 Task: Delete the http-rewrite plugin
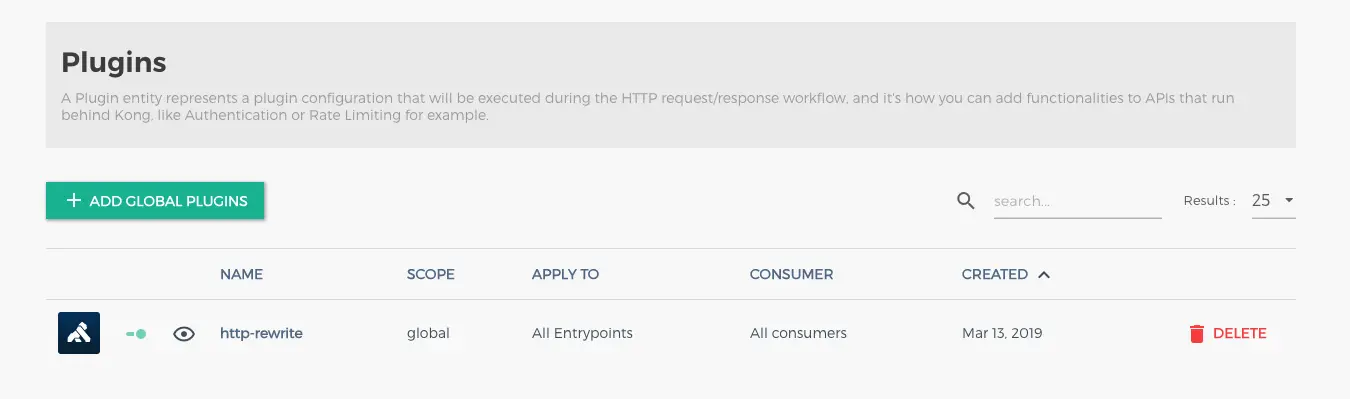[1227, 334]
